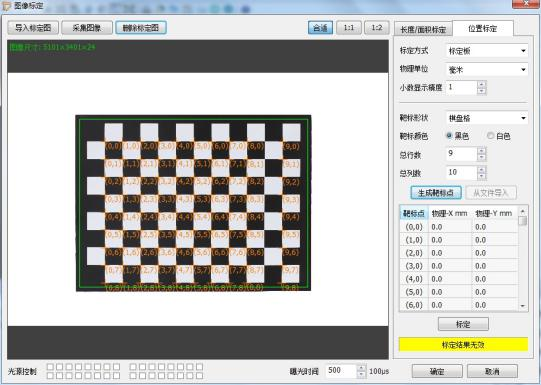Click the 导入标定图 button
This screenshot has width=541, height=385.
click(33, 28)
